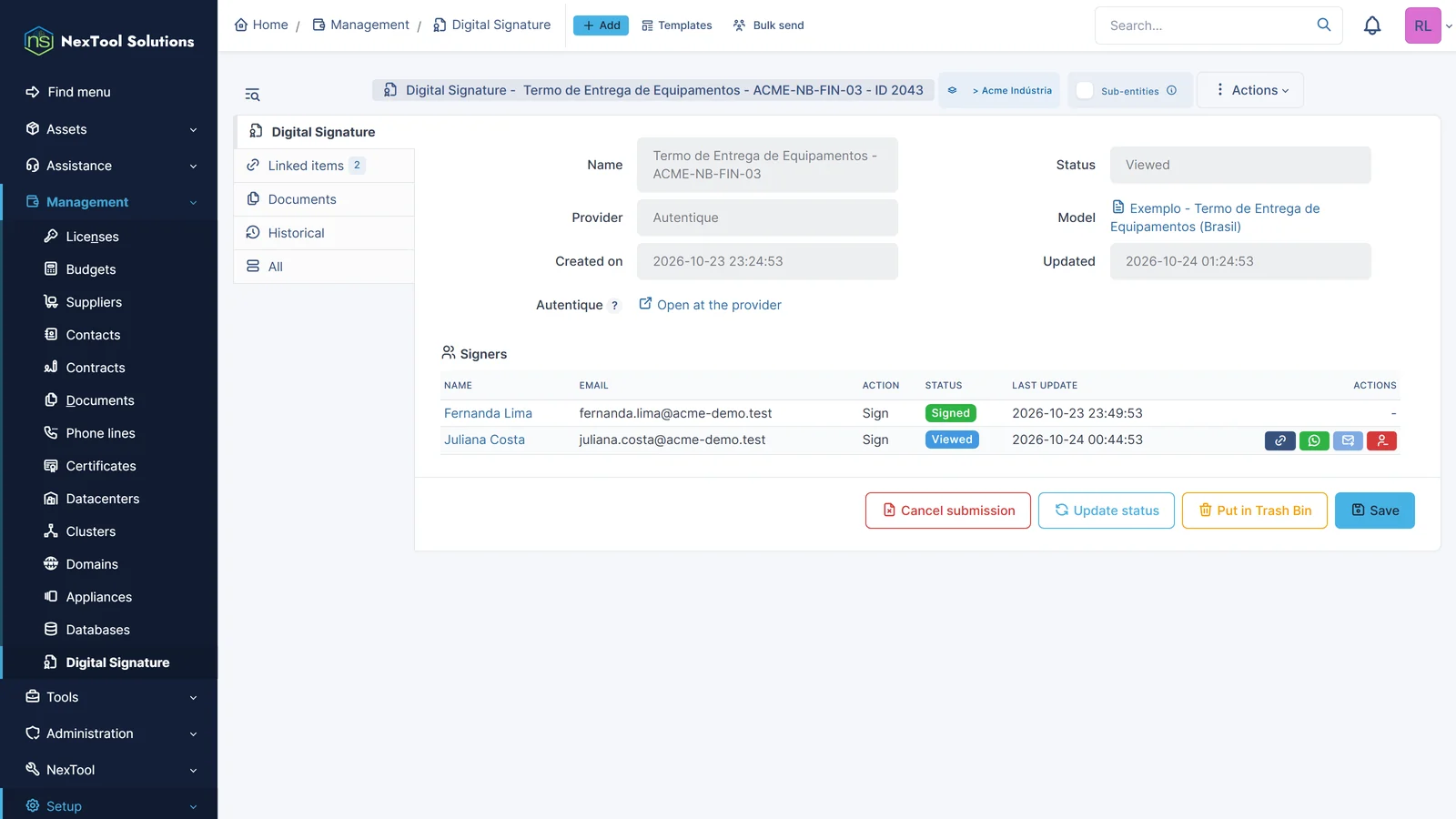Open at the provider link
The height and width of the screenshot is (819, 1456).
coord(710,305)
